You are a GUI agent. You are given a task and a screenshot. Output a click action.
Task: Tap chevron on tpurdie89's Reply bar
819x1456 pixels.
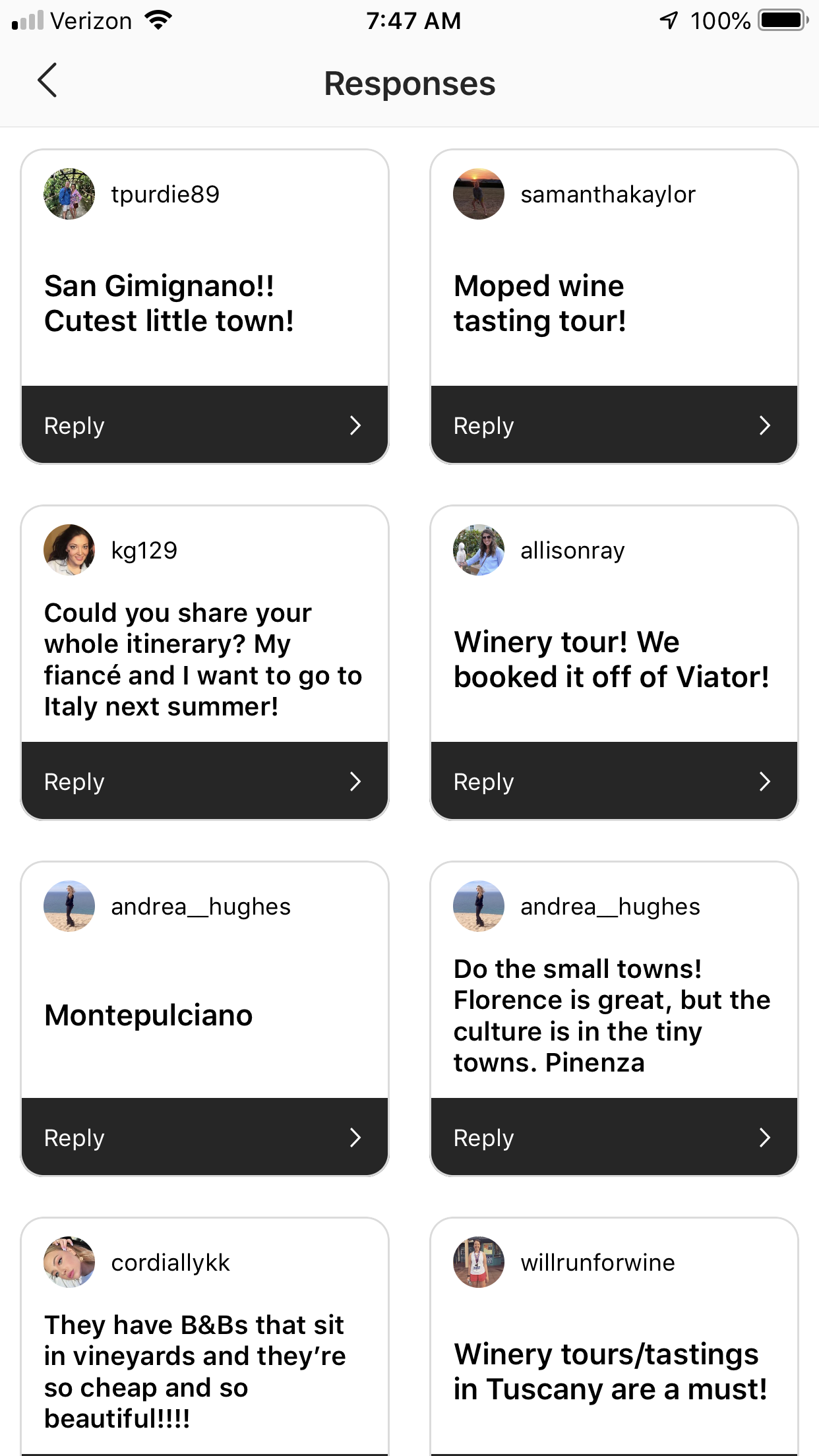tap(355, 425)
